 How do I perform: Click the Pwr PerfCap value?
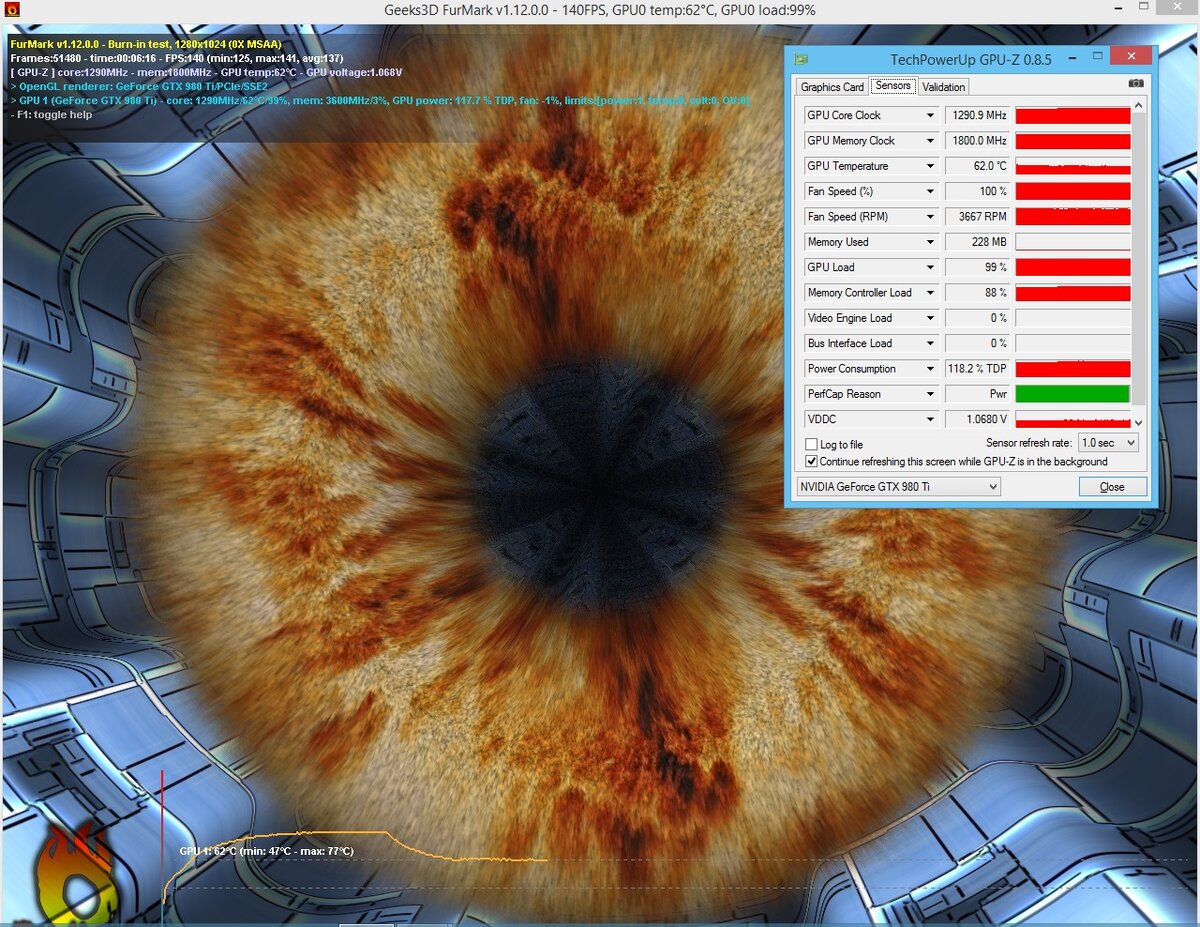977,394
